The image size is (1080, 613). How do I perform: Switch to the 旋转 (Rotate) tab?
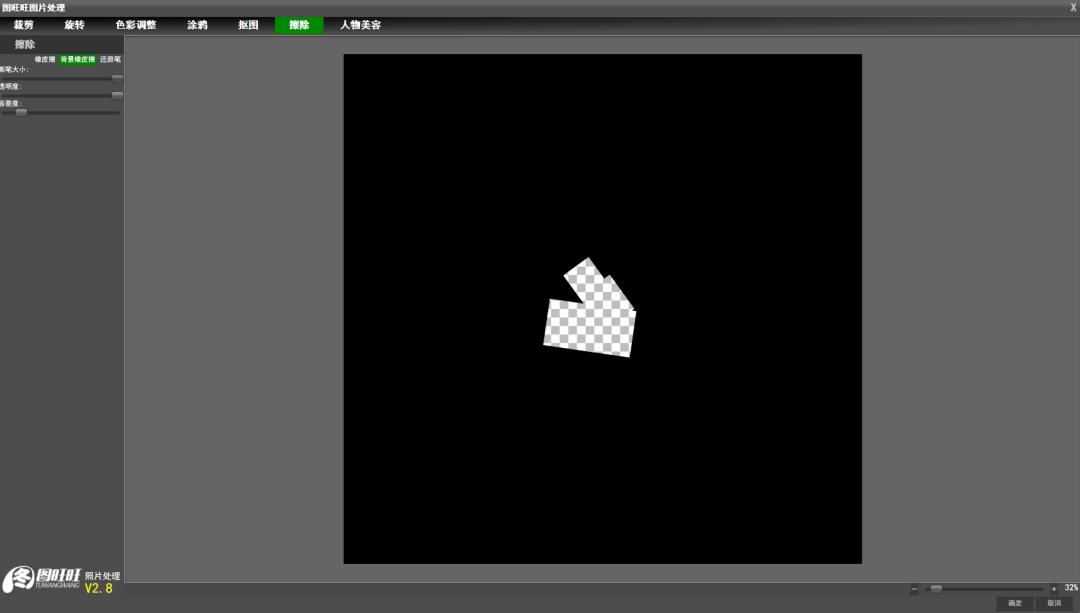point(74,25)
